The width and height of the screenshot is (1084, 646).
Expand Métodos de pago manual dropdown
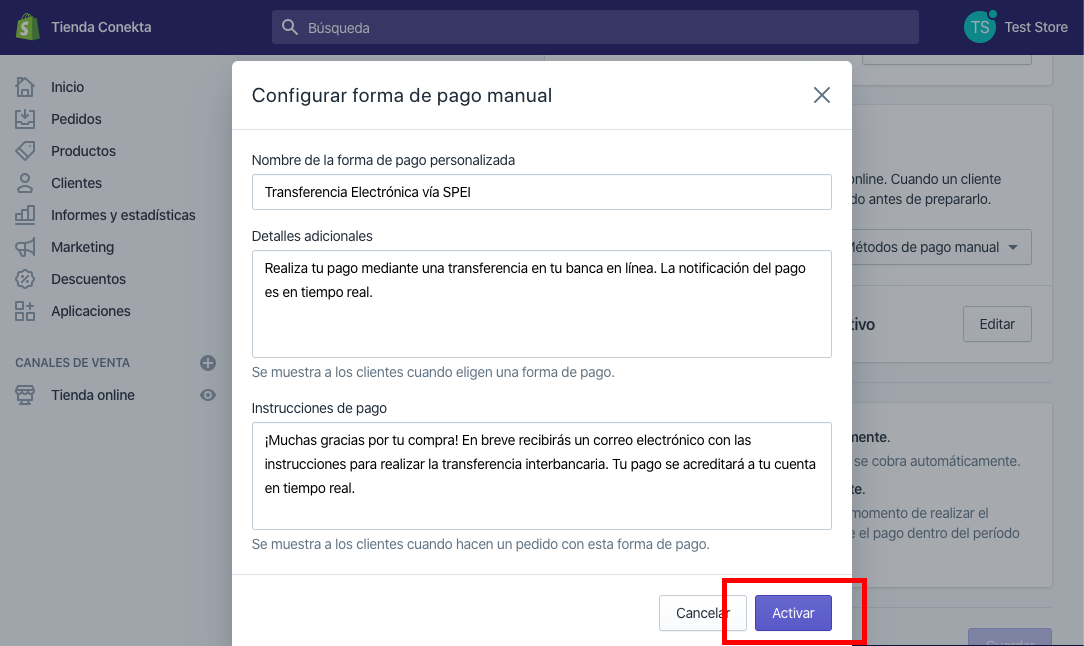[942, 247]
